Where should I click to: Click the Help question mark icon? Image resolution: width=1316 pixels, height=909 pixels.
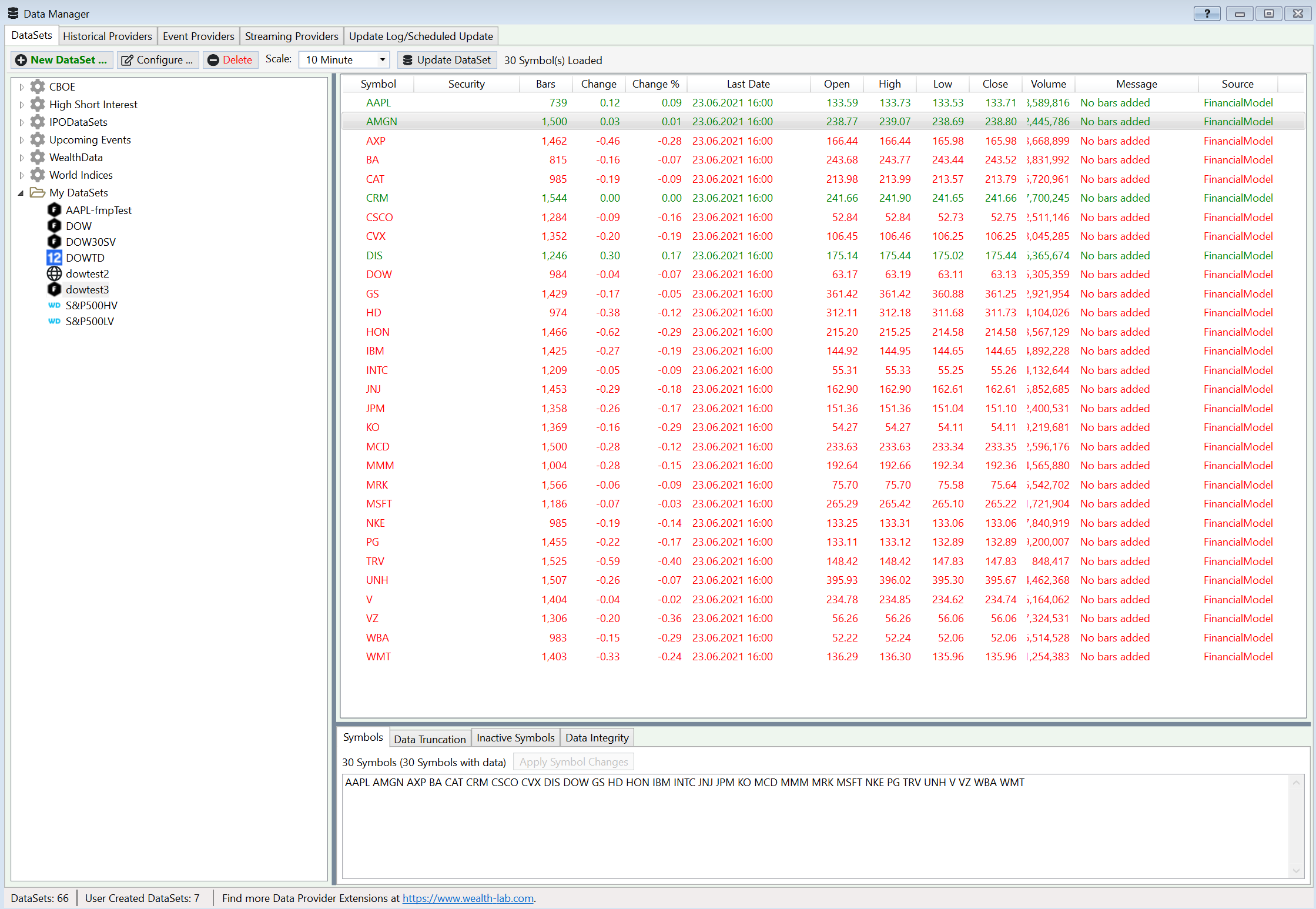pos(1207,13)
